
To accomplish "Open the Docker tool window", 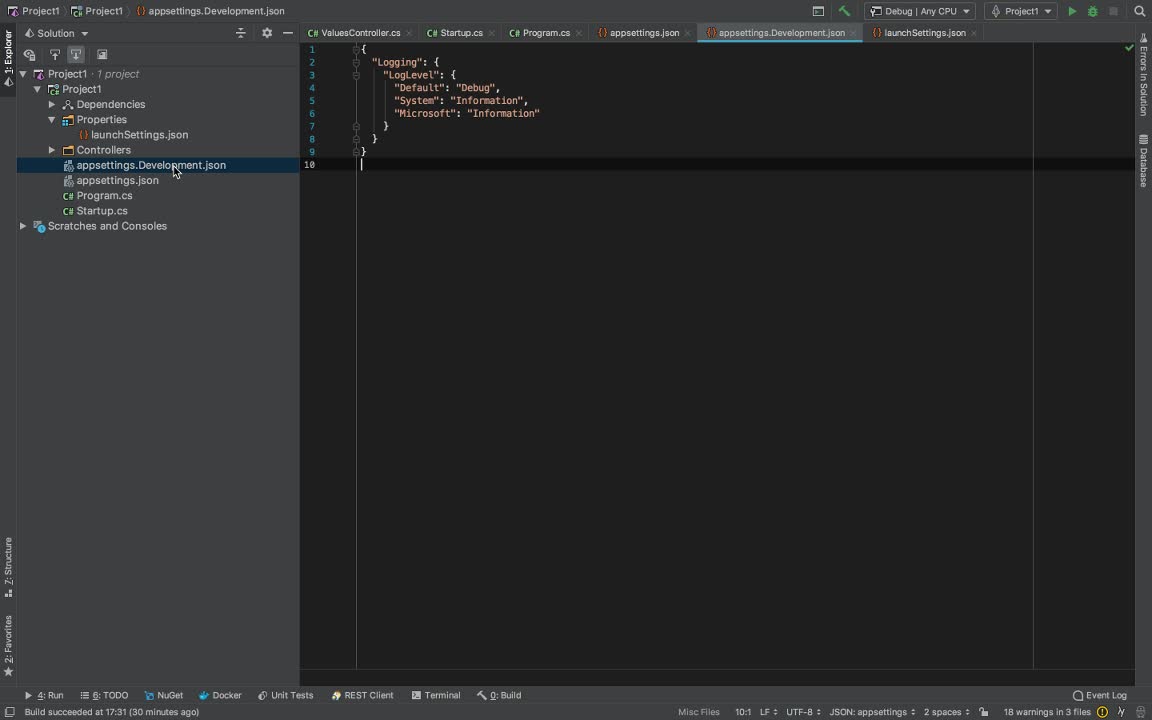I will 220,695.
